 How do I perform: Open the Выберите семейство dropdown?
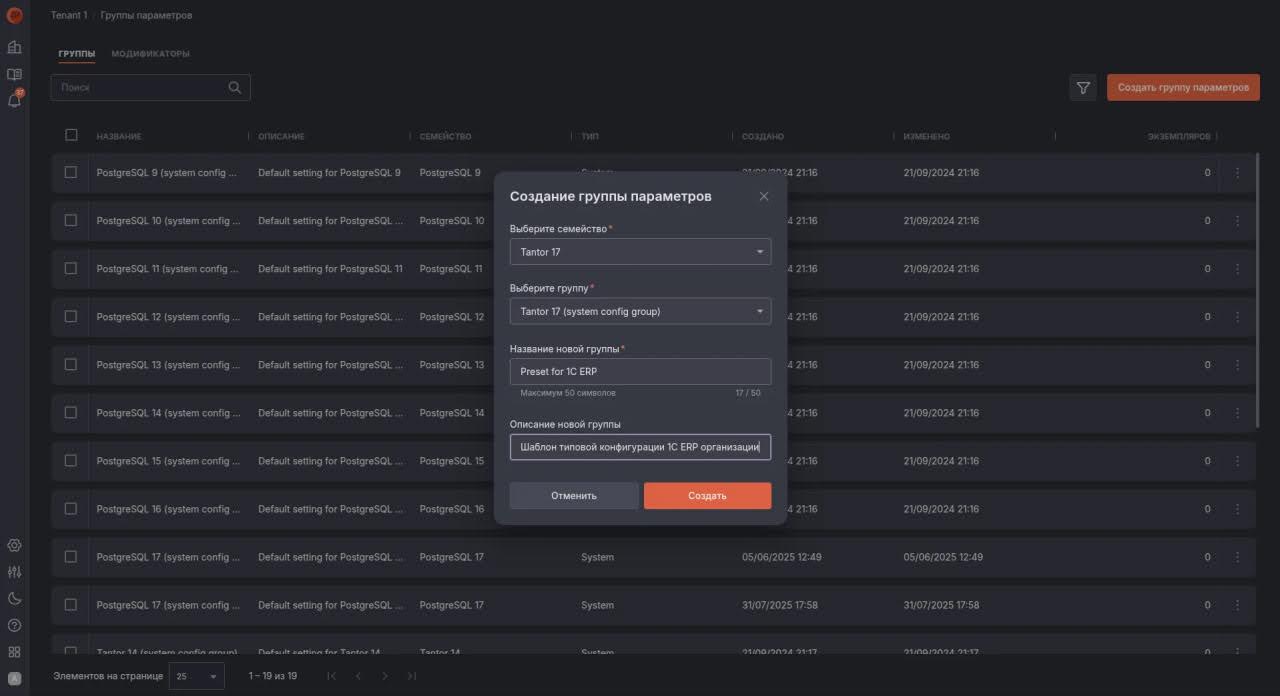(640, 251)
